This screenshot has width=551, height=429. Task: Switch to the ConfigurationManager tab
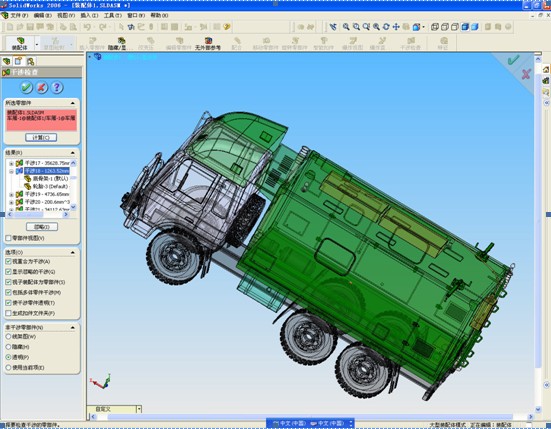[x=31, y=61]
